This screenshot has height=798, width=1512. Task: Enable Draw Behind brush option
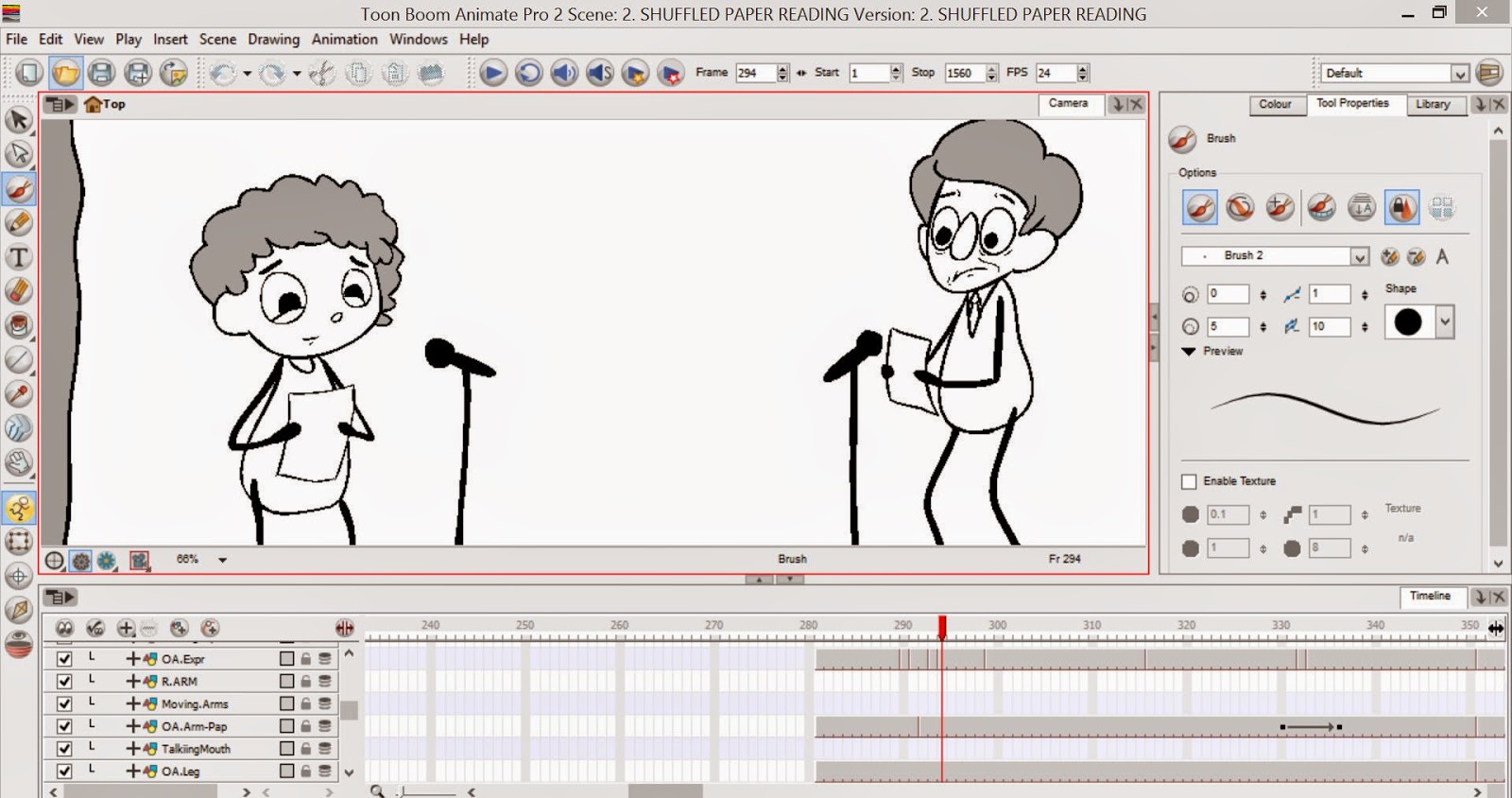1240,207
